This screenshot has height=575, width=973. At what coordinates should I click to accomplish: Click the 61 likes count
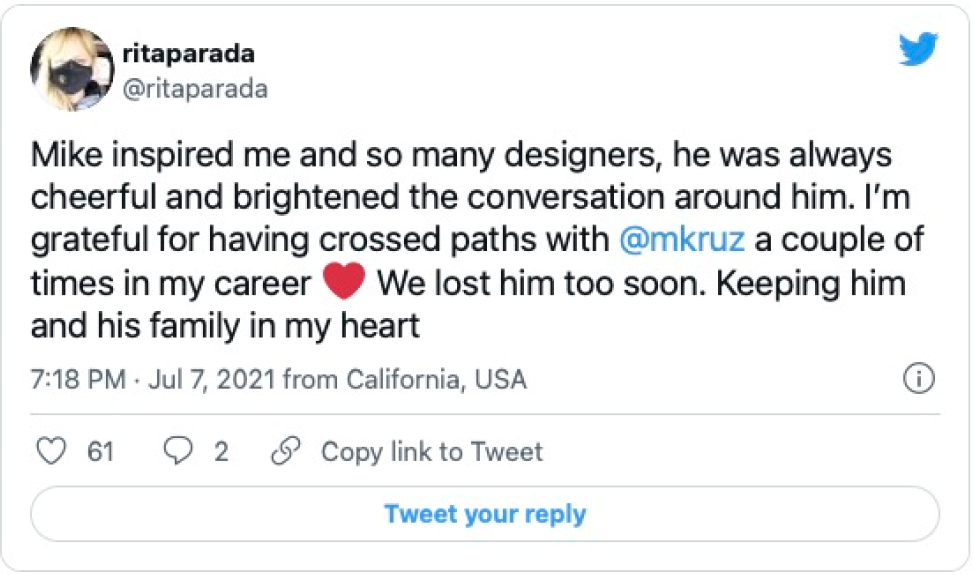(100, 452)
